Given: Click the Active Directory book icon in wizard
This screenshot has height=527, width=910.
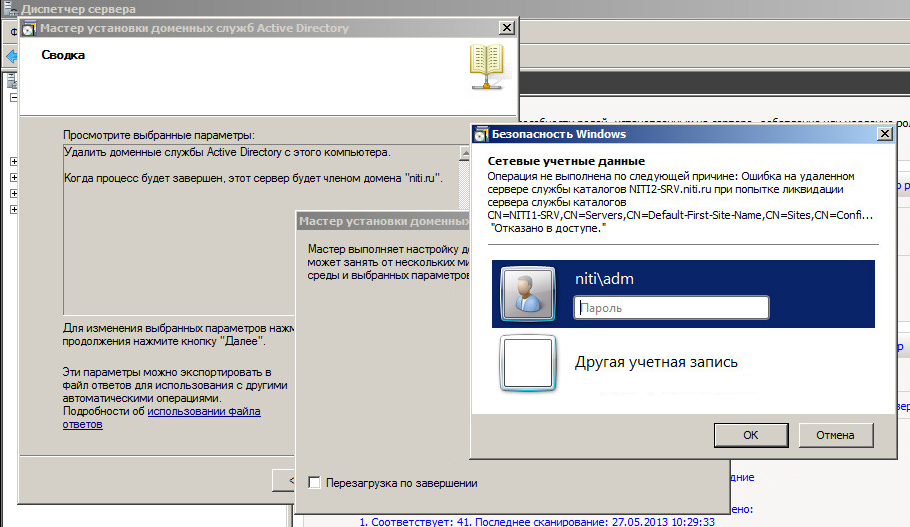Looking at the screenshot, I should coord(487,66).
